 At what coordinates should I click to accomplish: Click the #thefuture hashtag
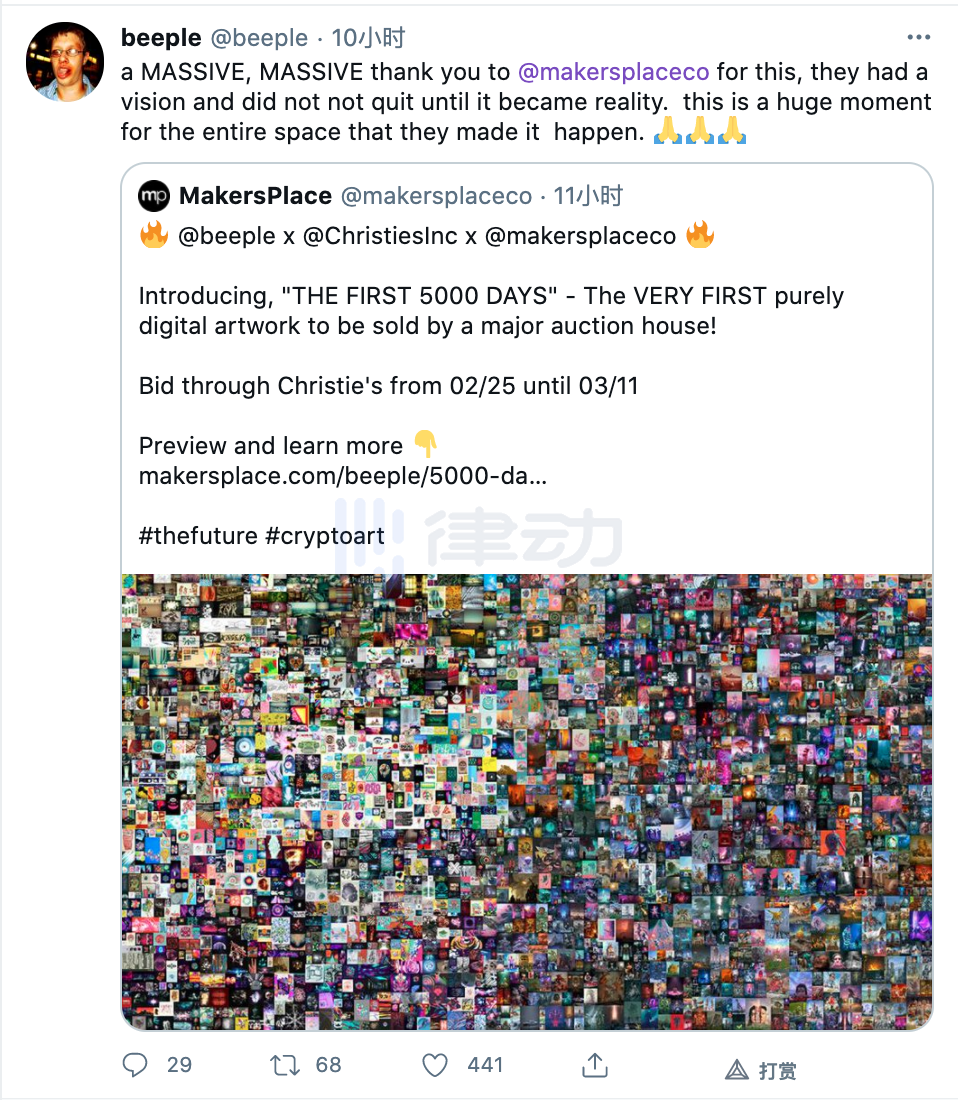click(198, 536)
